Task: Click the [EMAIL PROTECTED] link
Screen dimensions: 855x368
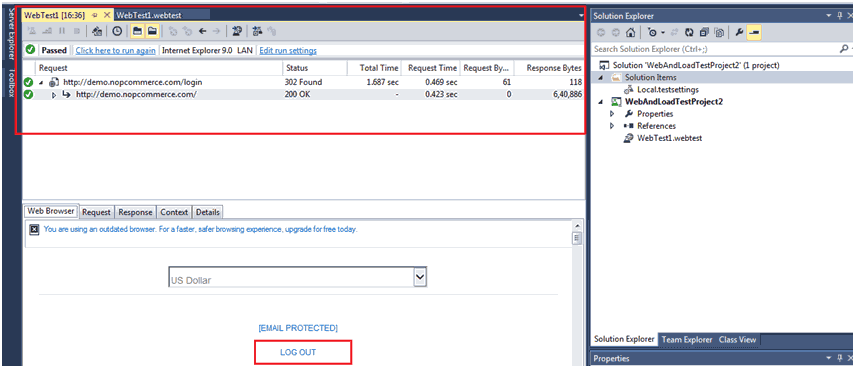Action: (x=298, y=328)
